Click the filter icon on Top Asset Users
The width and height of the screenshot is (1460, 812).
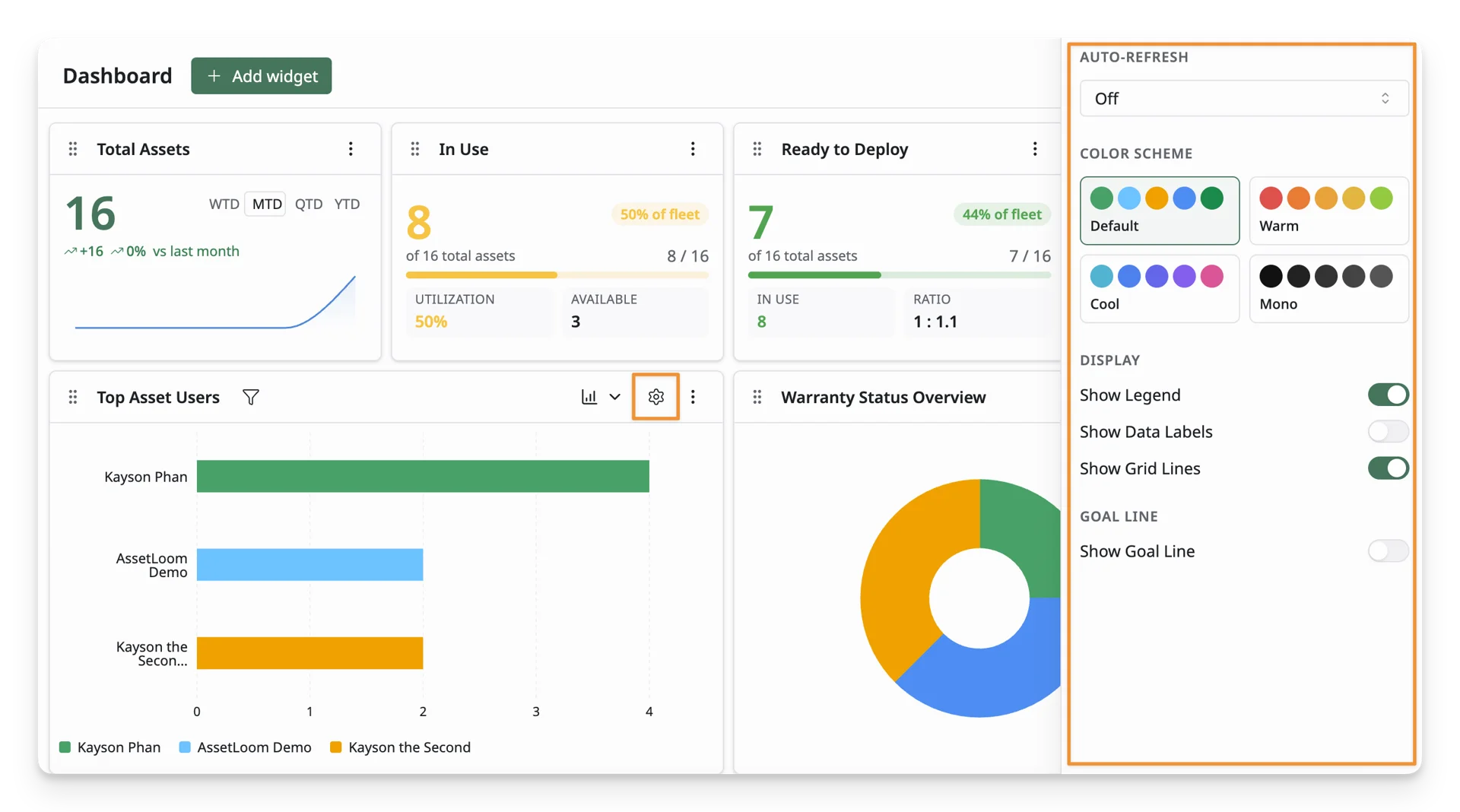[251, 397]
